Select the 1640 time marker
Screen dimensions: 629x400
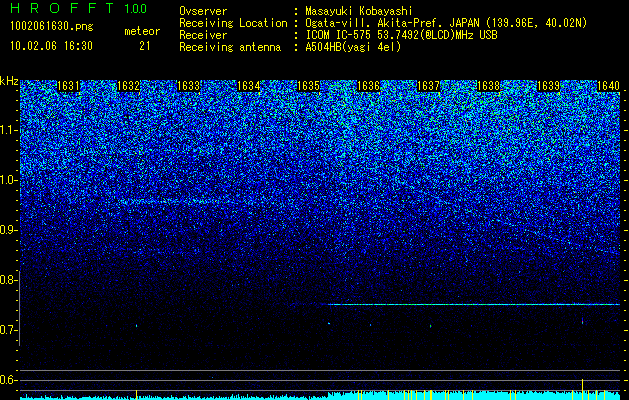(x=608, y=86)
